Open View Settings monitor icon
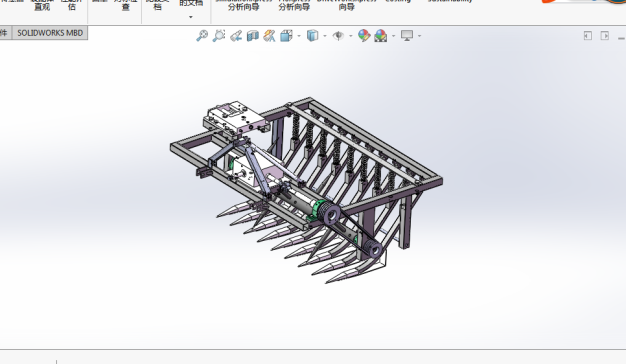The image size is (626, 364). pyautogui.click(x=407, y=36)
